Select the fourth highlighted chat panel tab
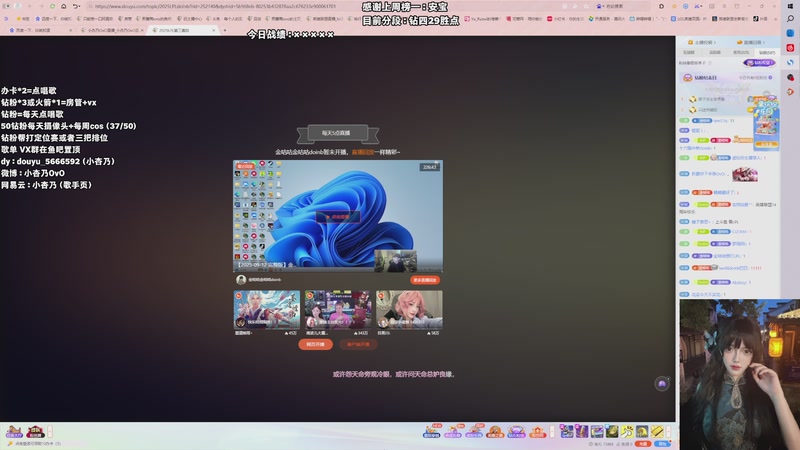Image resolution: width=800 pixels, height=450 pixels. pyautogui.click(x=767, y=53)
